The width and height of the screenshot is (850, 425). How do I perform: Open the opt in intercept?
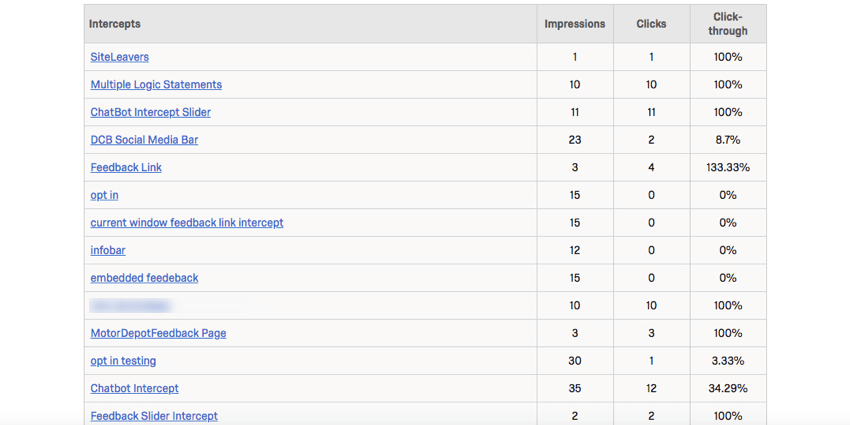click(104, 195)
